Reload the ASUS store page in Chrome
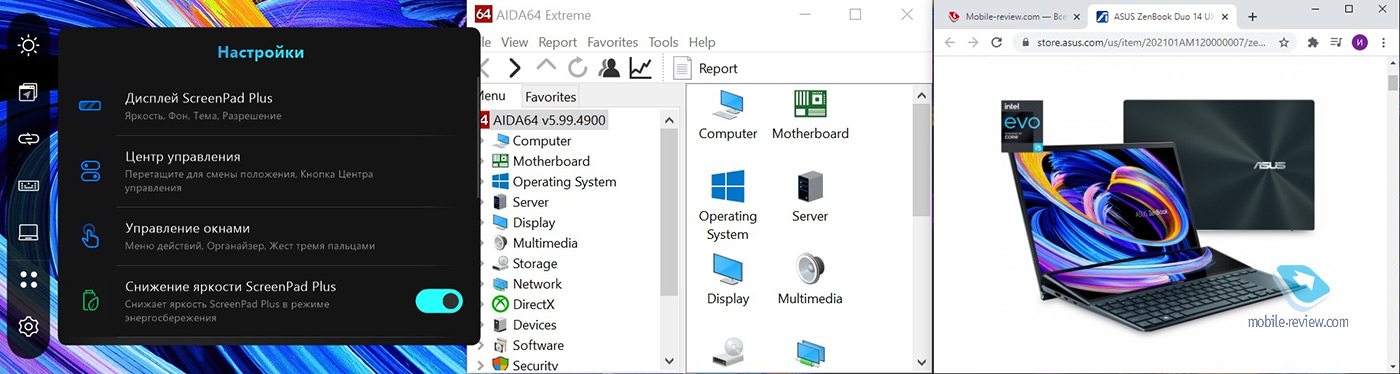 click(996, 43)
